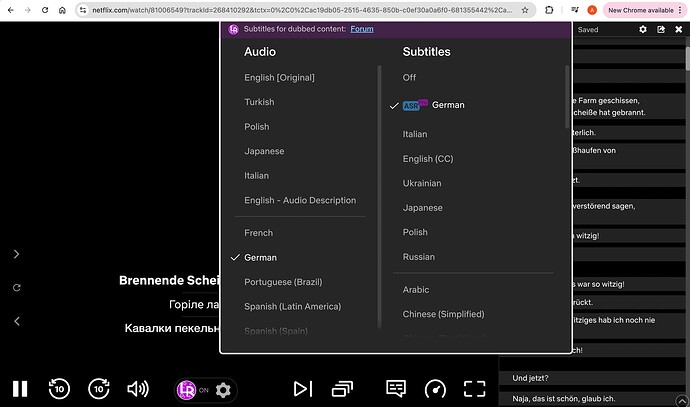This screenshot has height=407, width=690.
Task: Open the playback speed control
Action: click(435, 389)
